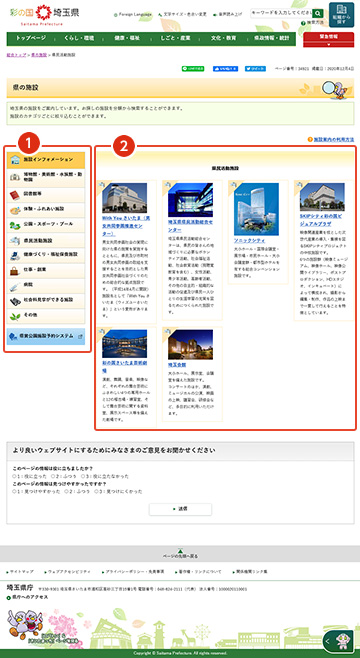Image resolution: width=360 pixels, height=658 pixels.
Task: Click the Twitter tweet button
Action: pyautogui.click(x=255, y=68)
